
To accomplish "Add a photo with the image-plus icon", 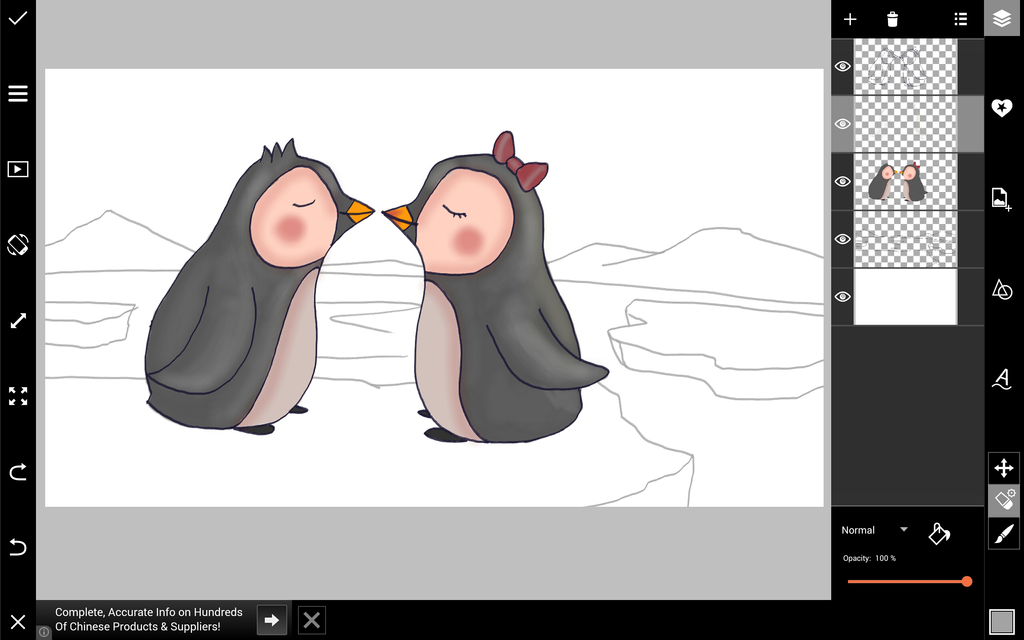I will [1002, 198].
